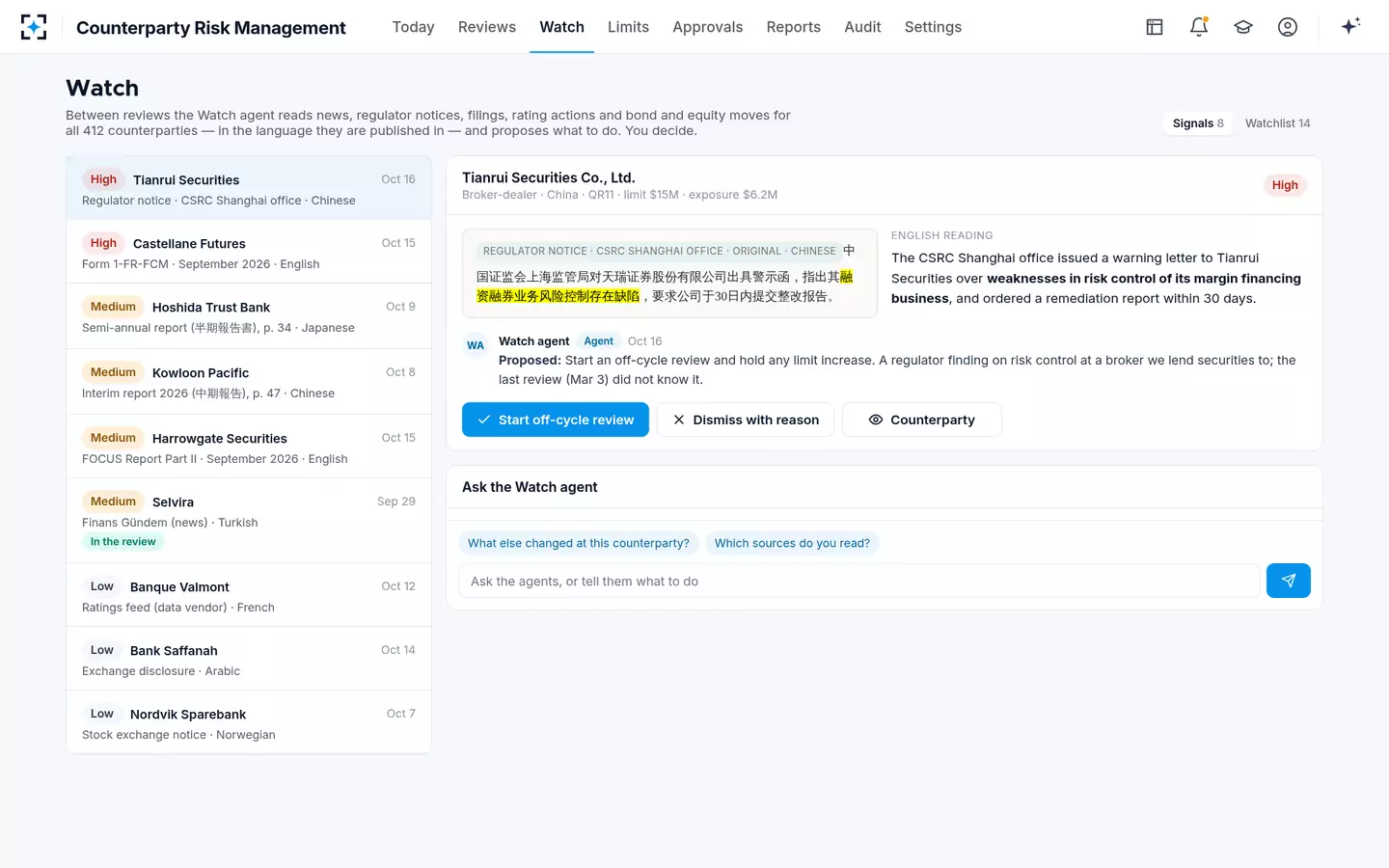Open the user account icon
The height and width of the screenshot is (868, 1389).
[x=1288, y=27]
